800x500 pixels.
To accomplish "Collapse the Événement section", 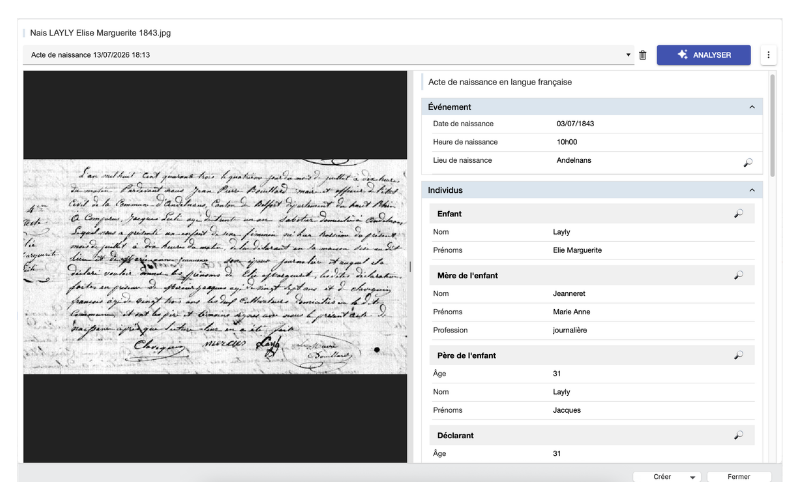I will tap(752, 107).
